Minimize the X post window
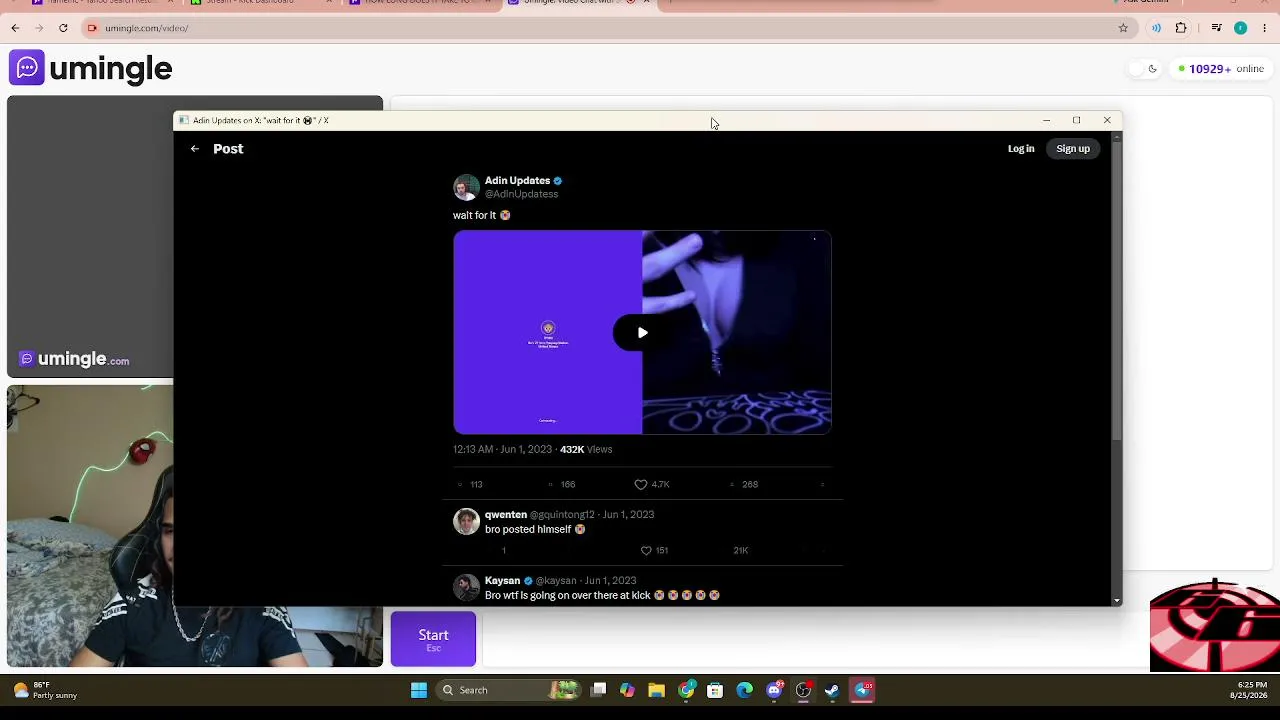This screenshot has width=1280, height=720. (x=1046, y=121)
